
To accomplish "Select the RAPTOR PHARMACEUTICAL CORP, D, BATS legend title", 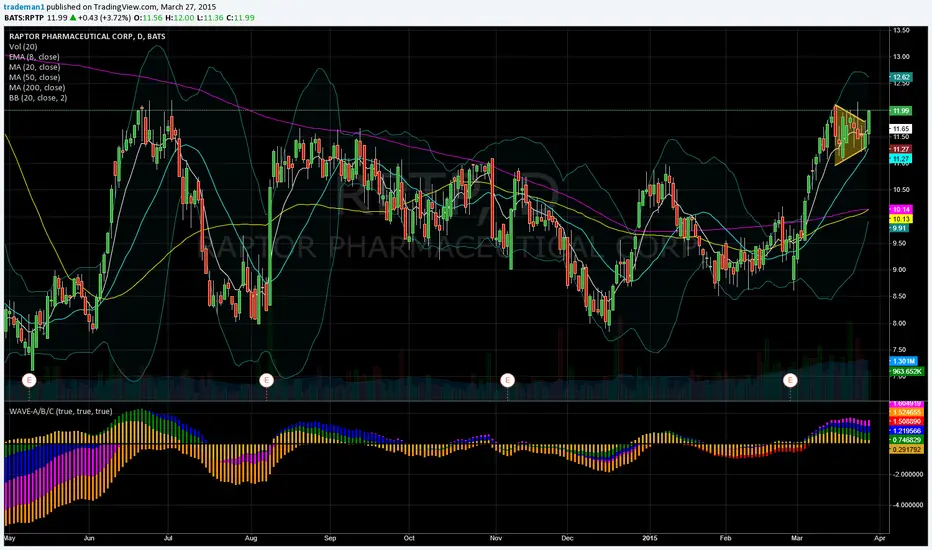I will coord(87,36).
